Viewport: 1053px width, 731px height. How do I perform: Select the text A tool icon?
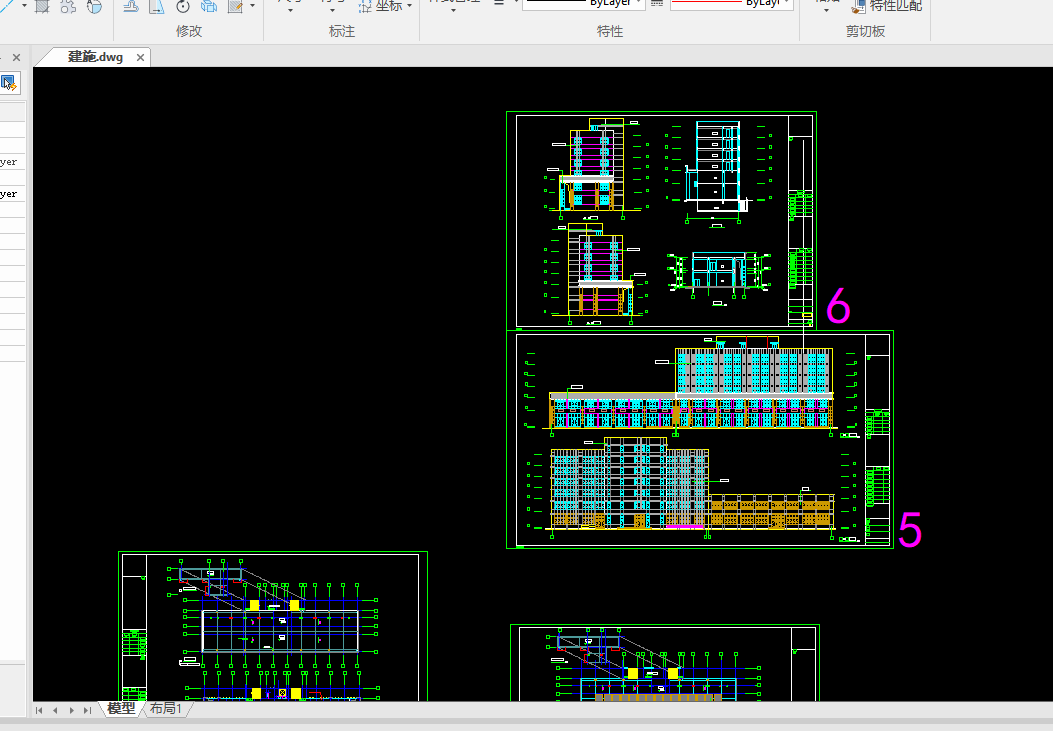coord(95,6)
